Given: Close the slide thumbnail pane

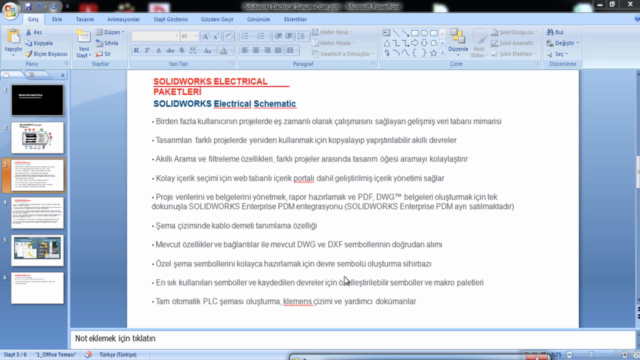Looking at the screenshot, I should click(x=62, y=75).
